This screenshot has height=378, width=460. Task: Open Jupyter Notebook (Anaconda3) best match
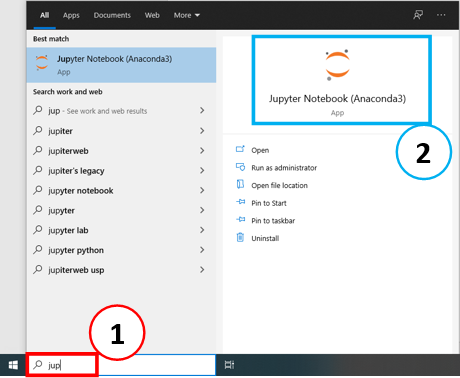[x=121, y=65]
